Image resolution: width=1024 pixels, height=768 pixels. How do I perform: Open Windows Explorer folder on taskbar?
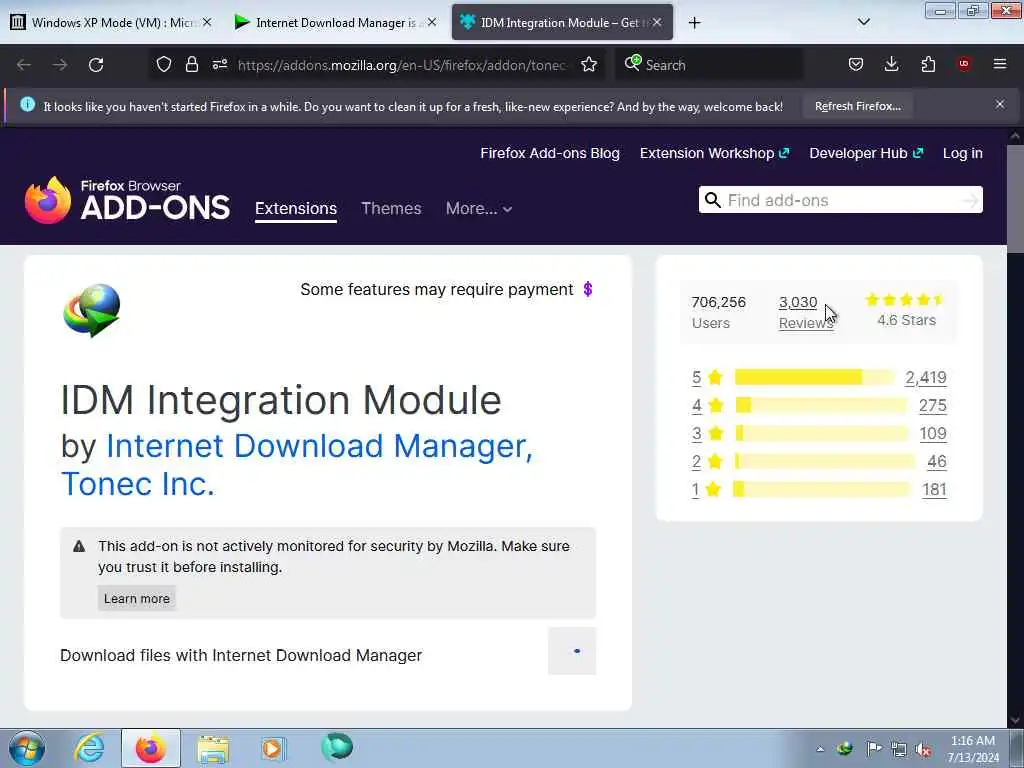tap(213, 749)
